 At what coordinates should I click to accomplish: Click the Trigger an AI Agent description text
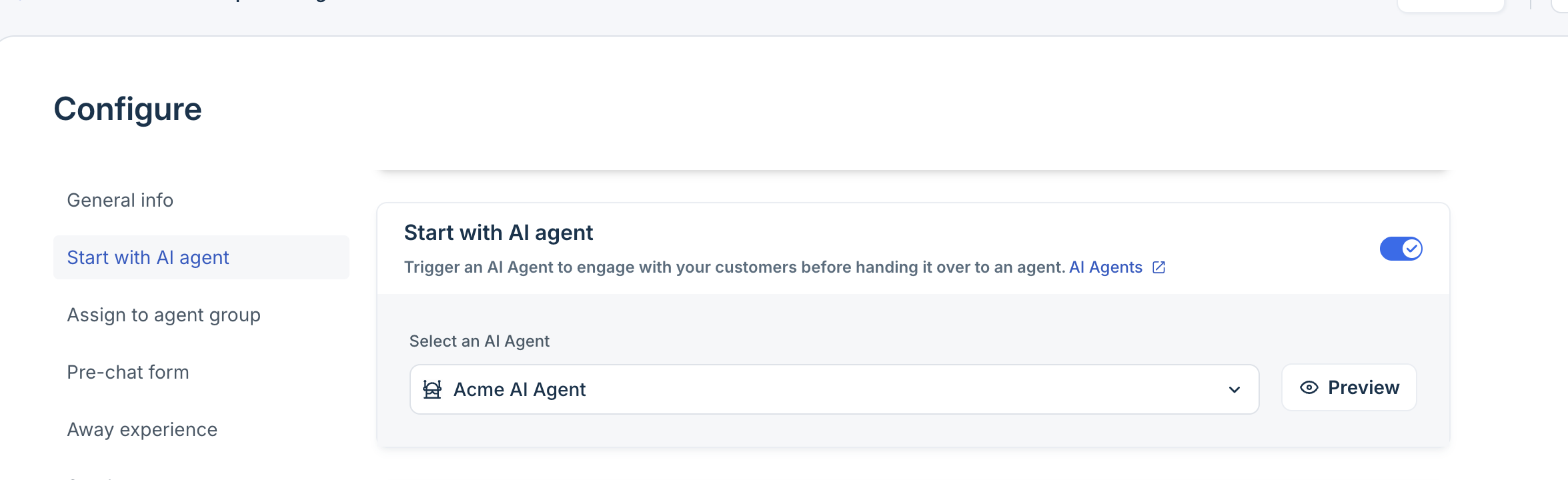[734, 267]
